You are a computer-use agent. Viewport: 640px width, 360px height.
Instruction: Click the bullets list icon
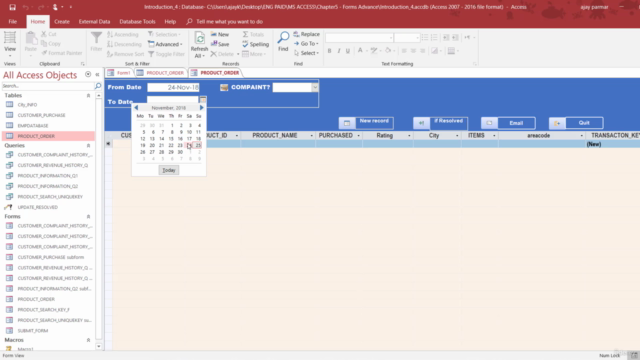click(x=425, y=38)
